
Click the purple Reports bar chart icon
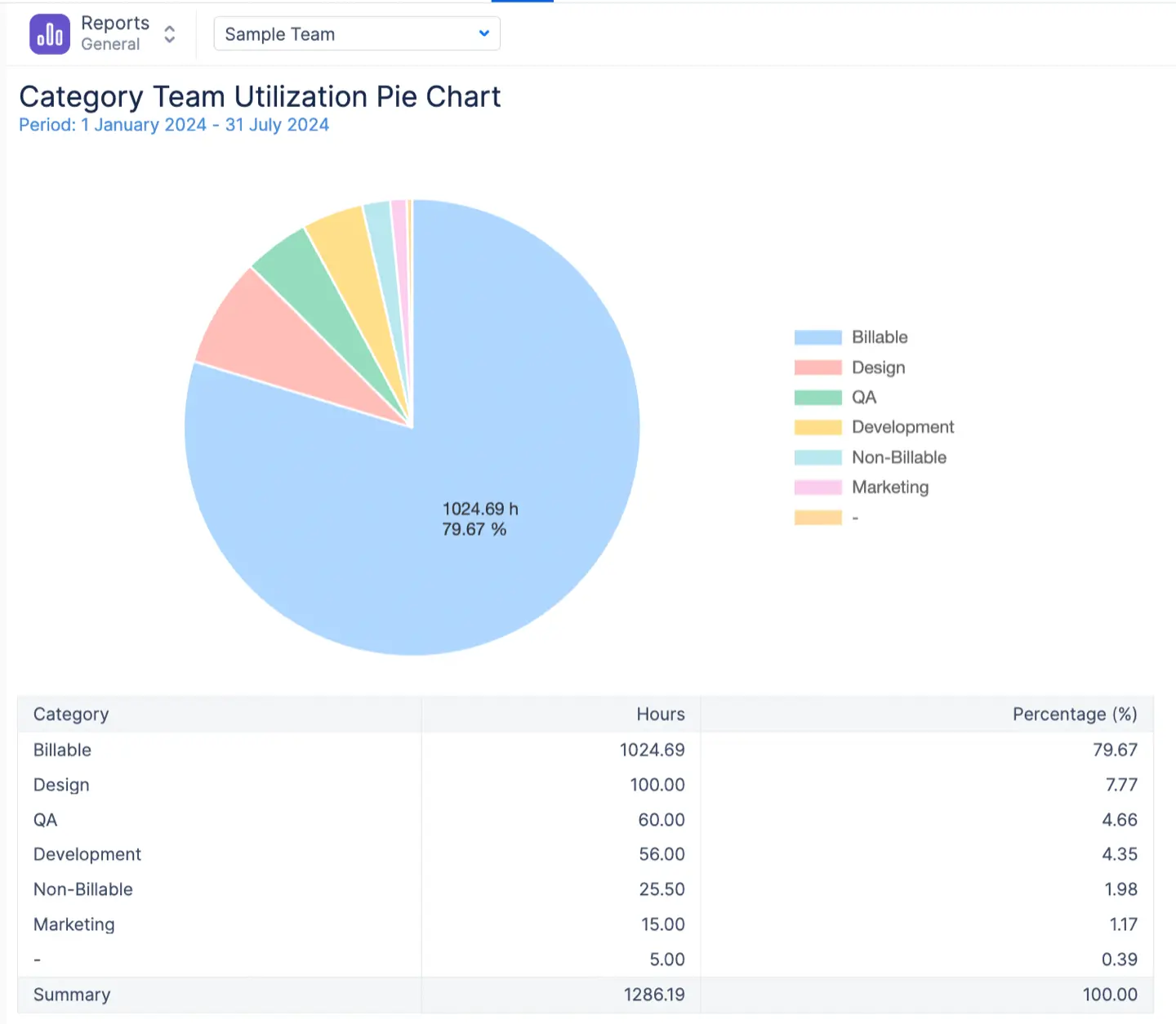coord(50,34)
